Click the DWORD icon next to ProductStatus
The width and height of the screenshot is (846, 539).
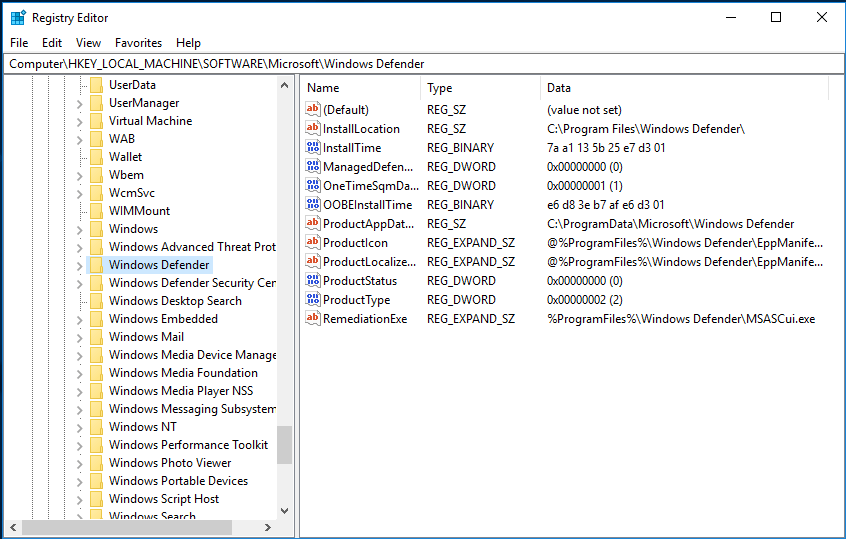pyautogui.click(x=312, y=281)
